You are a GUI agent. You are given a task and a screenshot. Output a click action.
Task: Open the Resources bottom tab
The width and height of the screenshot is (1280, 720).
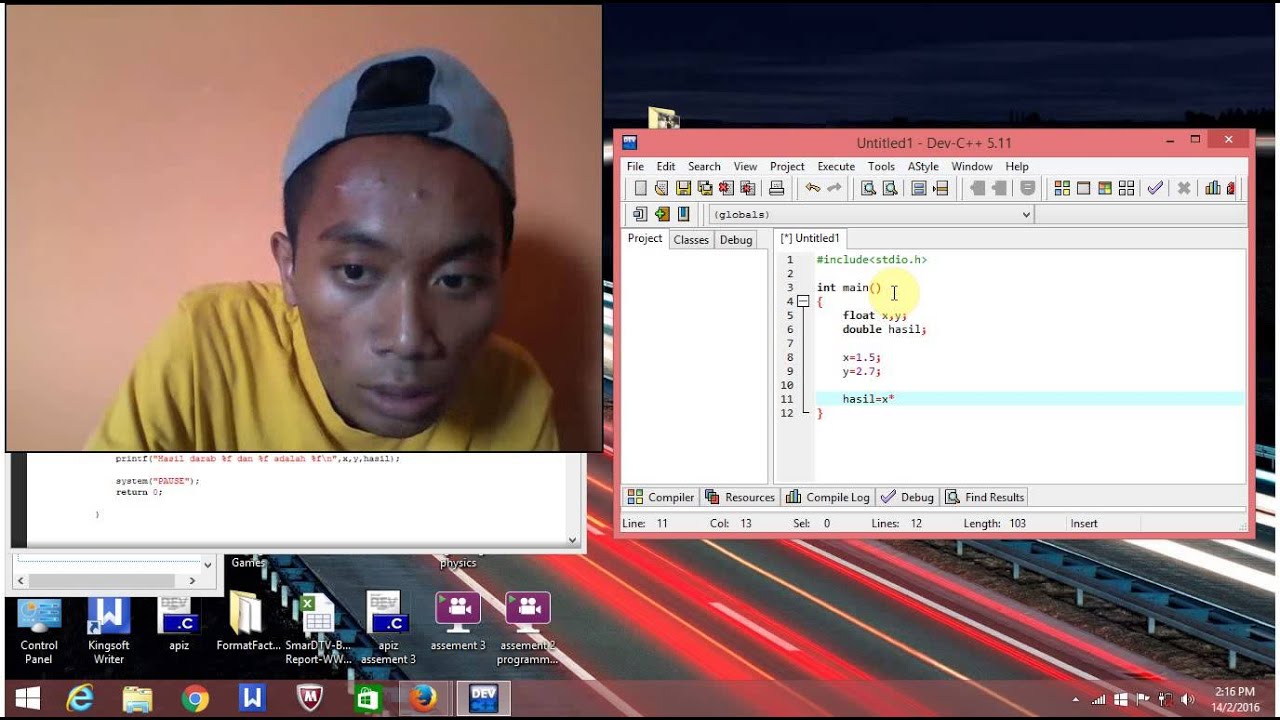click(740, 497)
